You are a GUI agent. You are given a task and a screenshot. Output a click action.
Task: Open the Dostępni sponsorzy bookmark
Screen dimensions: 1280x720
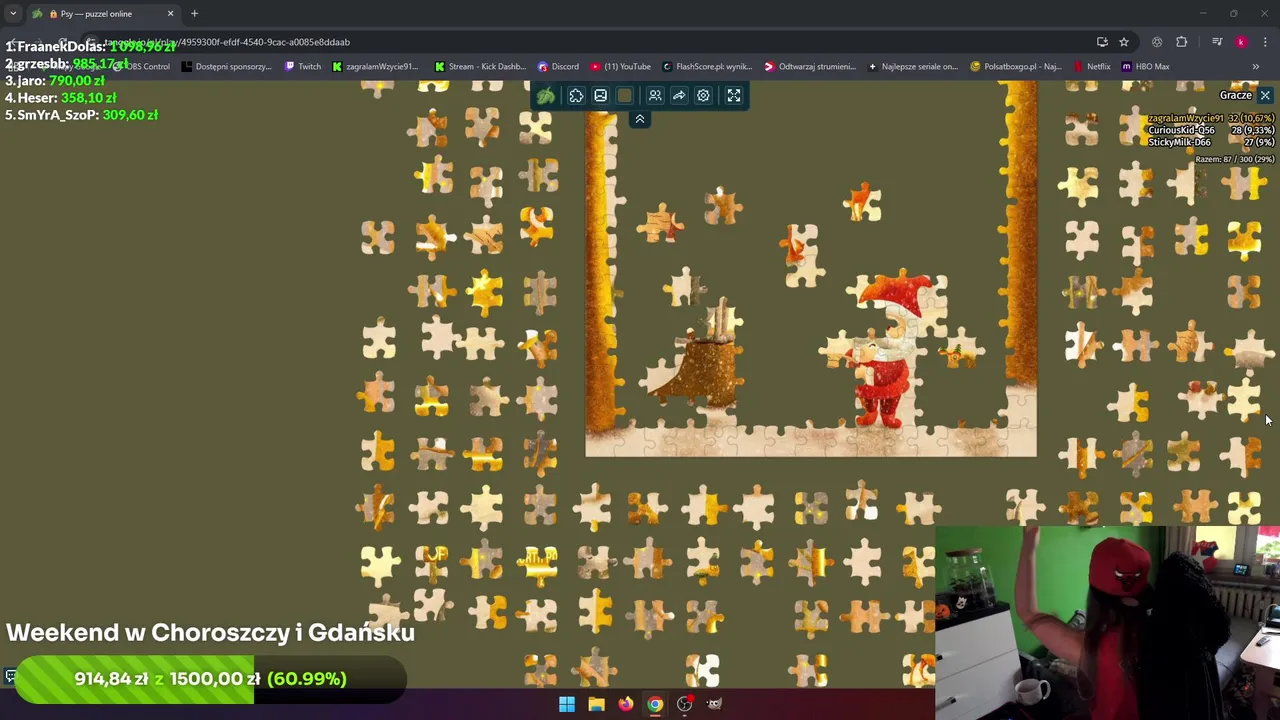pyautogui.click(x=226, y=67)
